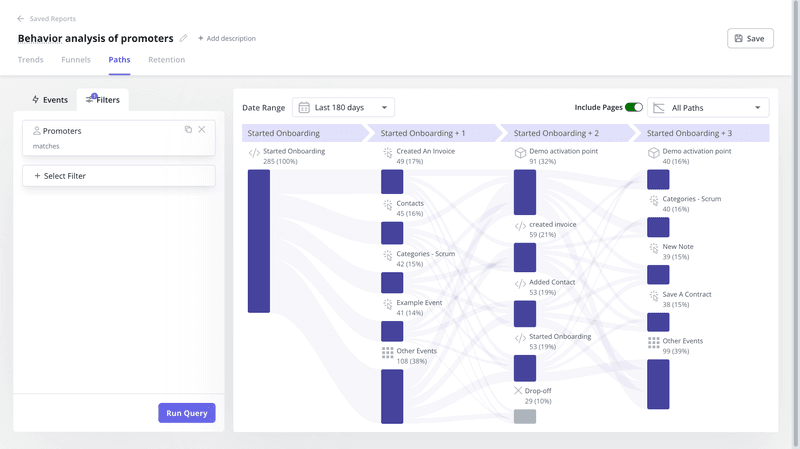Click Add description link
Viewport: 800px width, 449px height.
227,39
